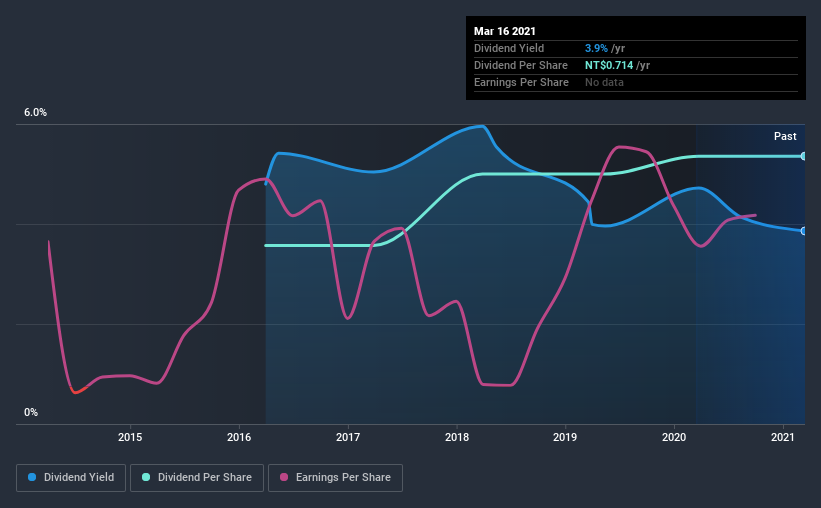Select the Dividend Per Share endpoint marker
821x508 pixels.
pos(803,156)
